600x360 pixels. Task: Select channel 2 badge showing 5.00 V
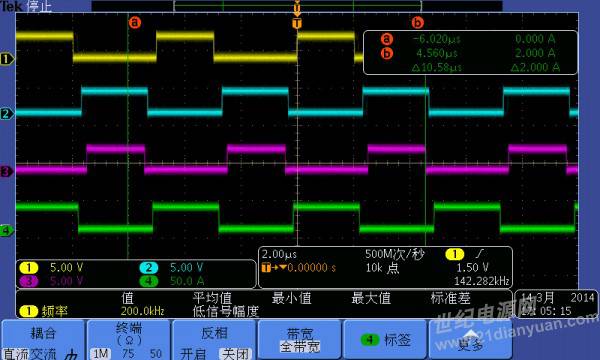tap(149, 267)
